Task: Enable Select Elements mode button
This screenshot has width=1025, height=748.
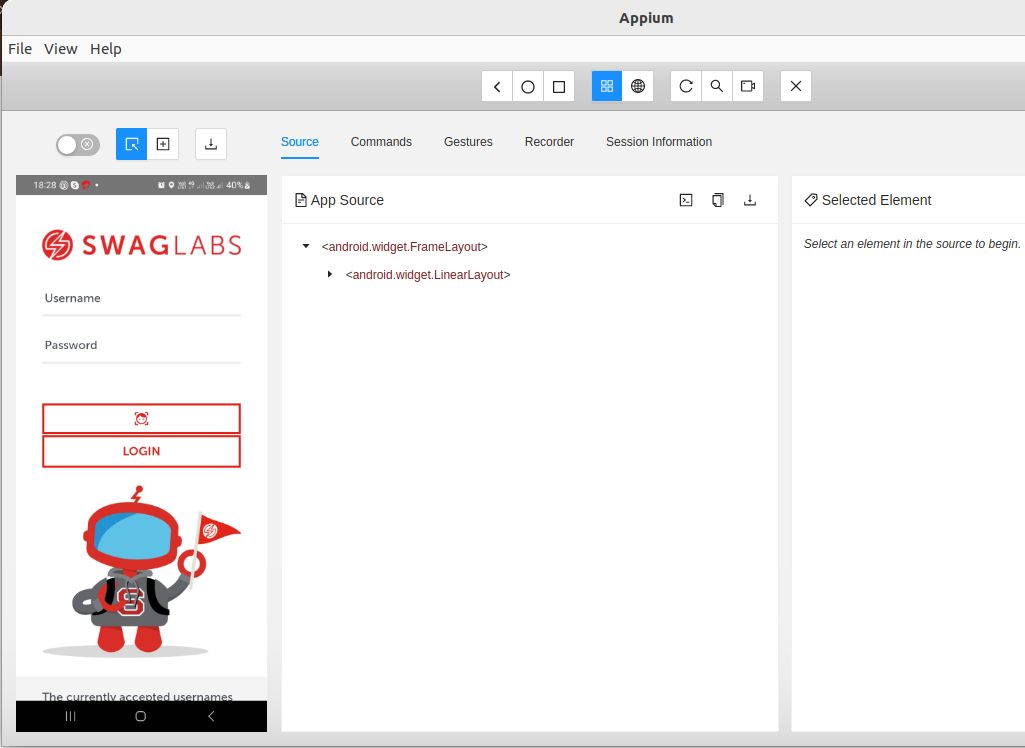Action: coord(132,144)
